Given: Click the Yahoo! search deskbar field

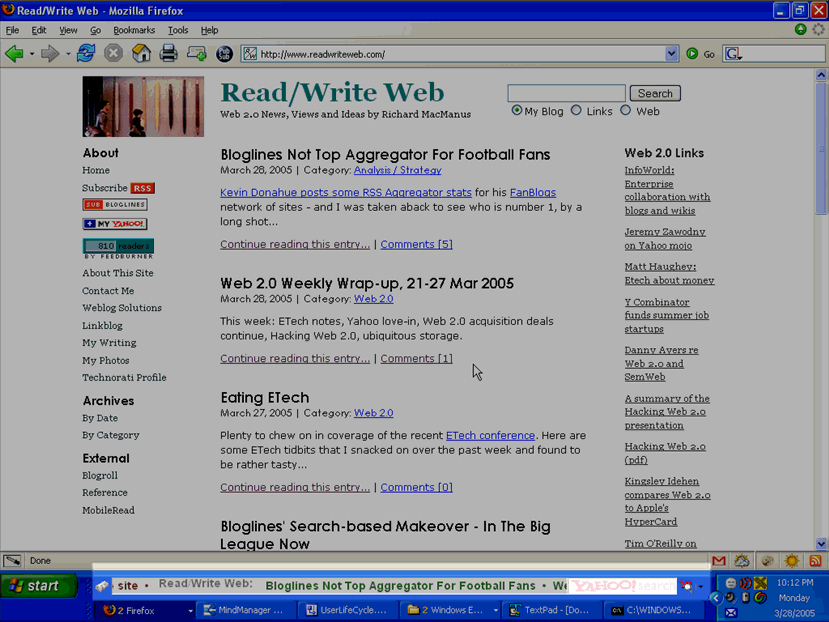Looking at the screenshot, I should (x=622, y=586).
